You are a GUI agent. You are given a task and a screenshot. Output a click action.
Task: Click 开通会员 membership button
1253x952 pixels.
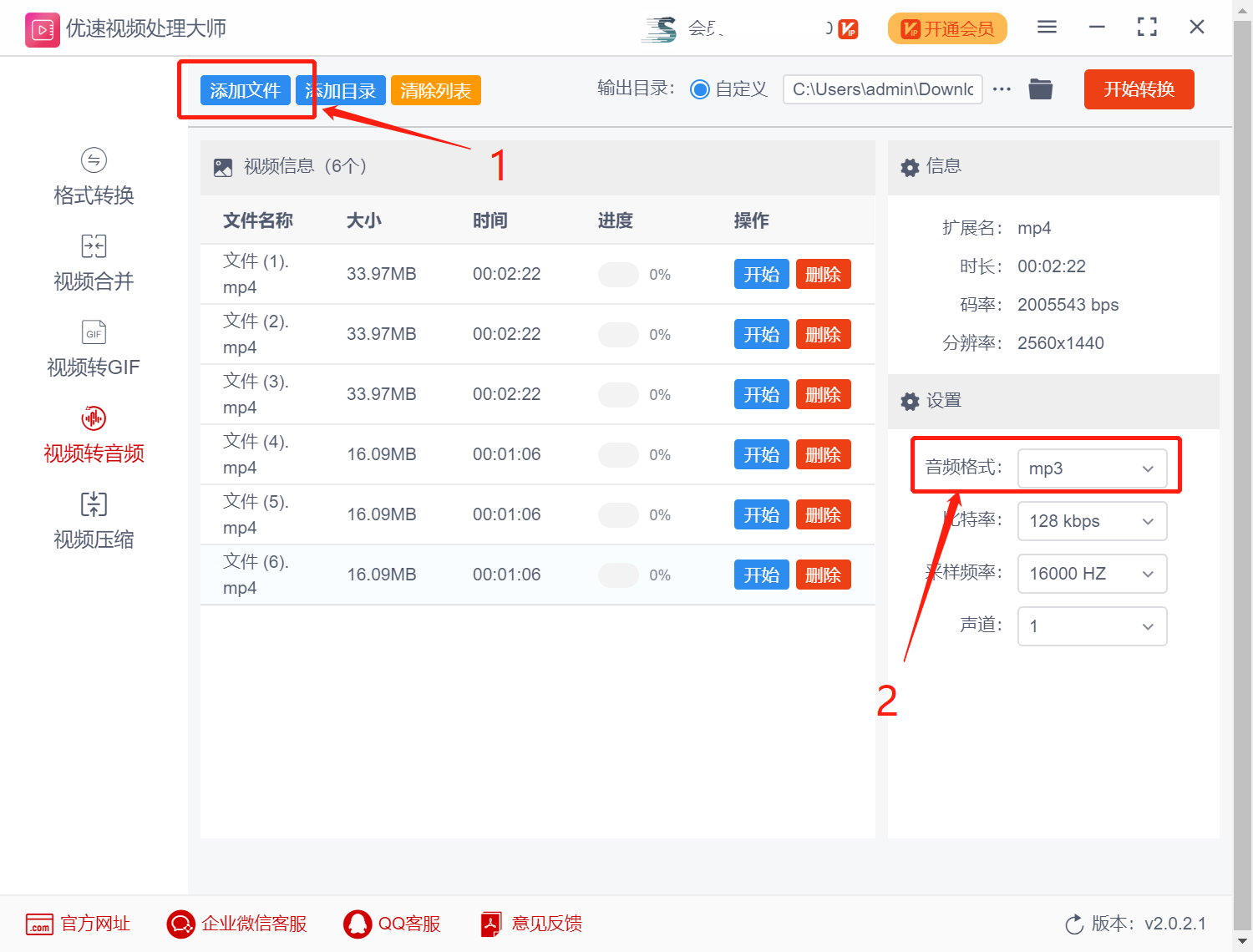[x=947, y=29]
